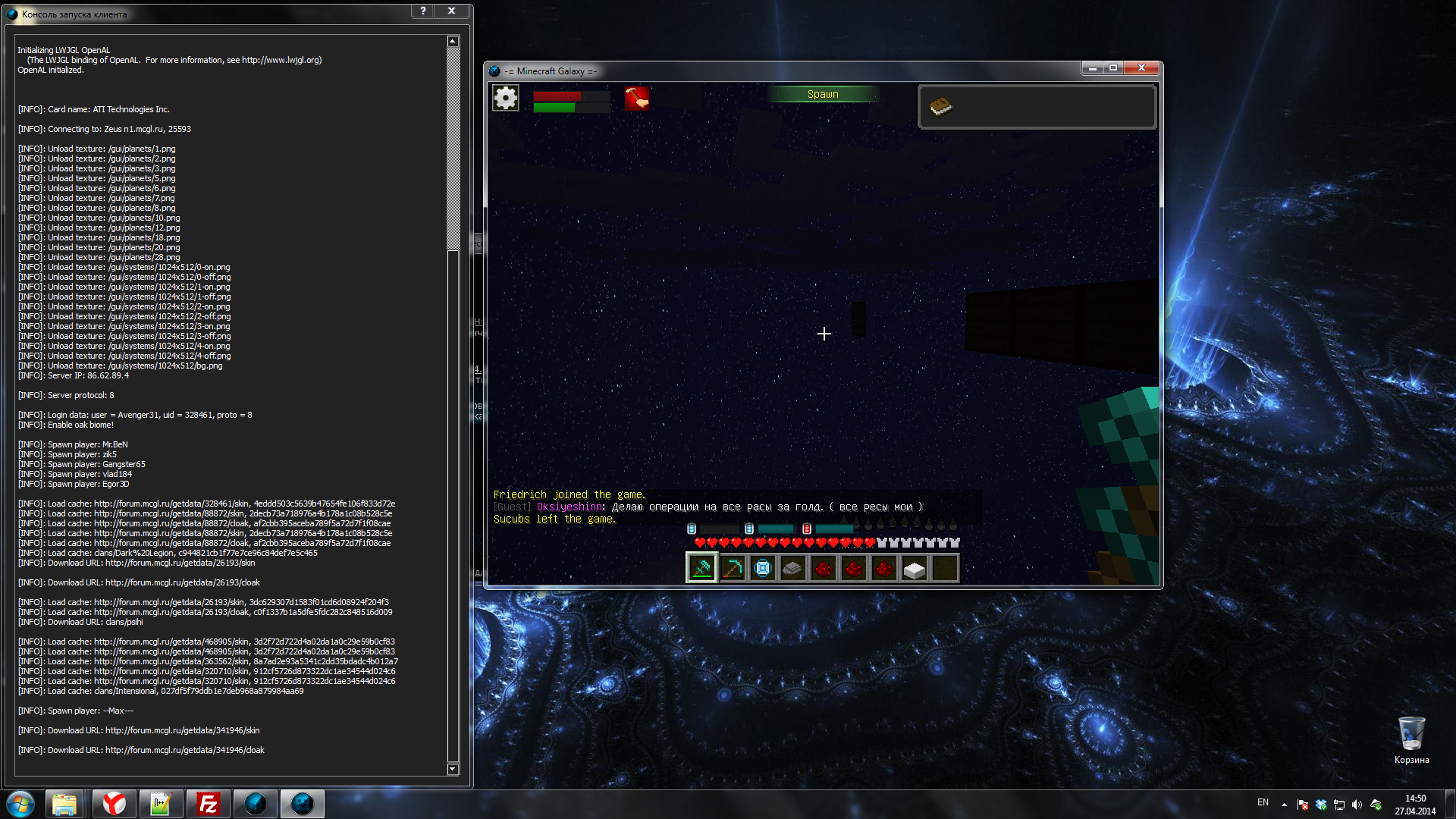
Task: Click the console scrollbar up arrow
Action: click(x=453, y=41)
